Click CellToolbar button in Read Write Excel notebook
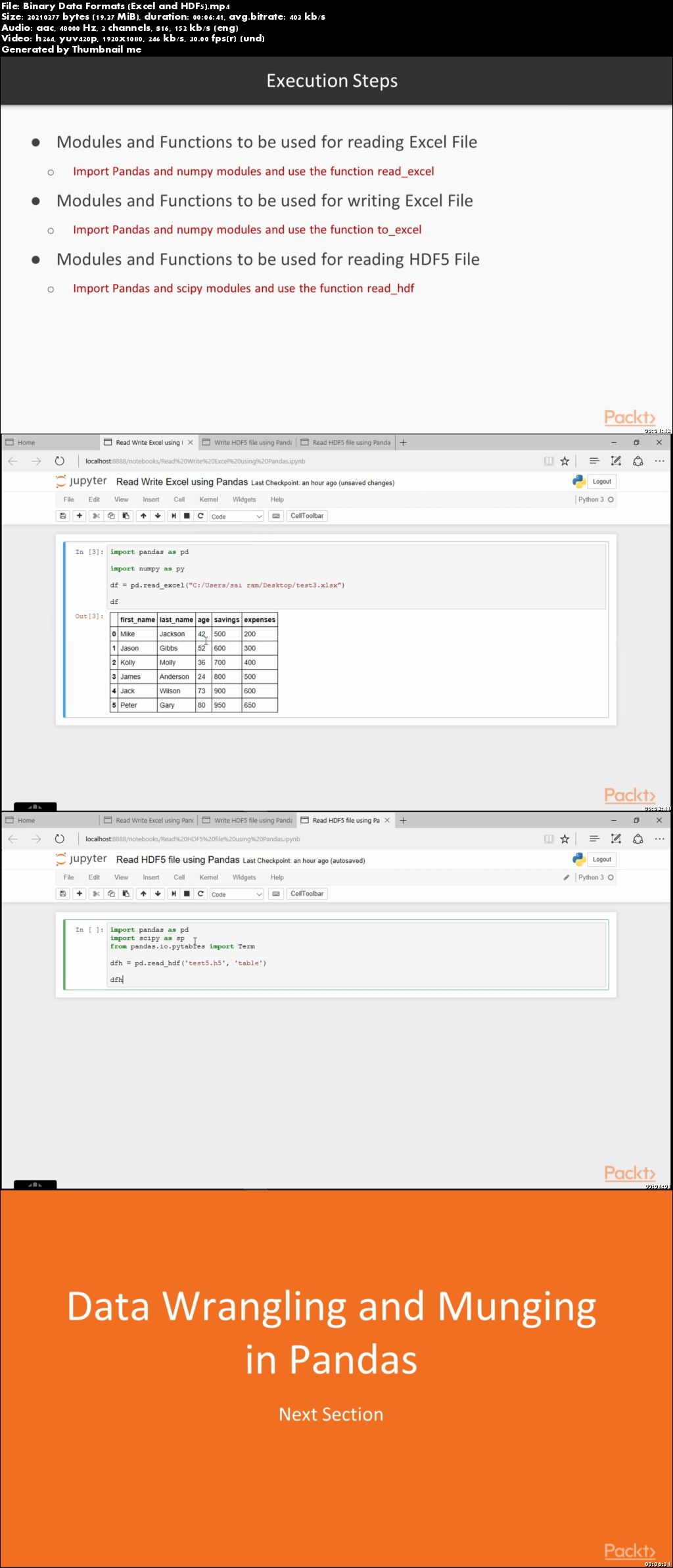 pos(307,516)
